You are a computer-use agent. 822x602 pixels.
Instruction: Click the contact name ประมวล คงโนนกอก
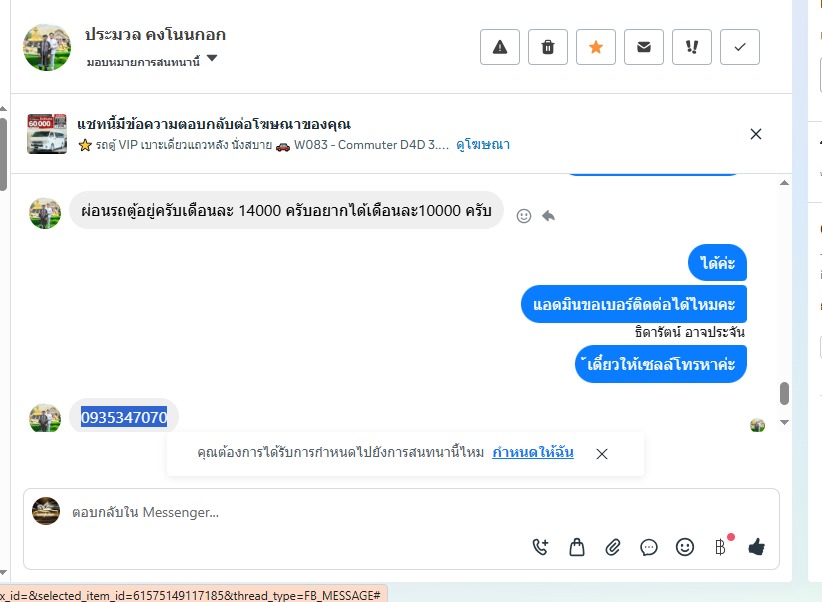coord(155,34)
